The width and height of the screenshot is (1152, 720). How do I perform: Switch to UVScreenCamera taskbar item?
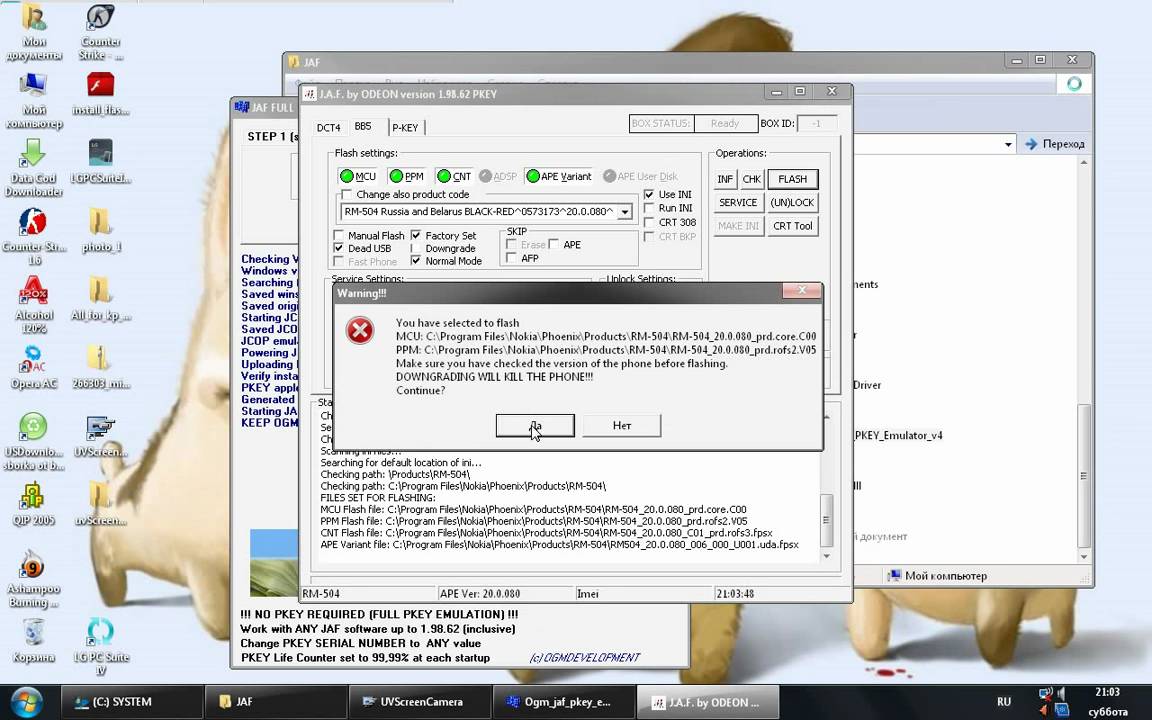[x=420, y=702]
